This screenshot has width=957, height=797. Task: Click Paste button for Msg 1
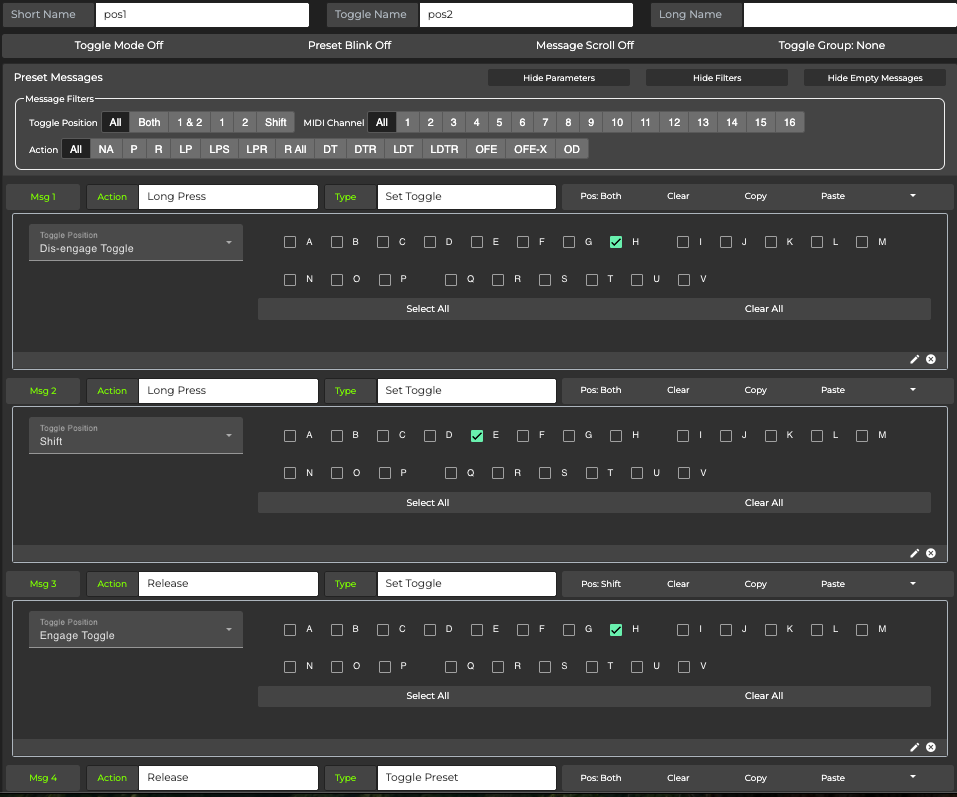pos(832,196)
